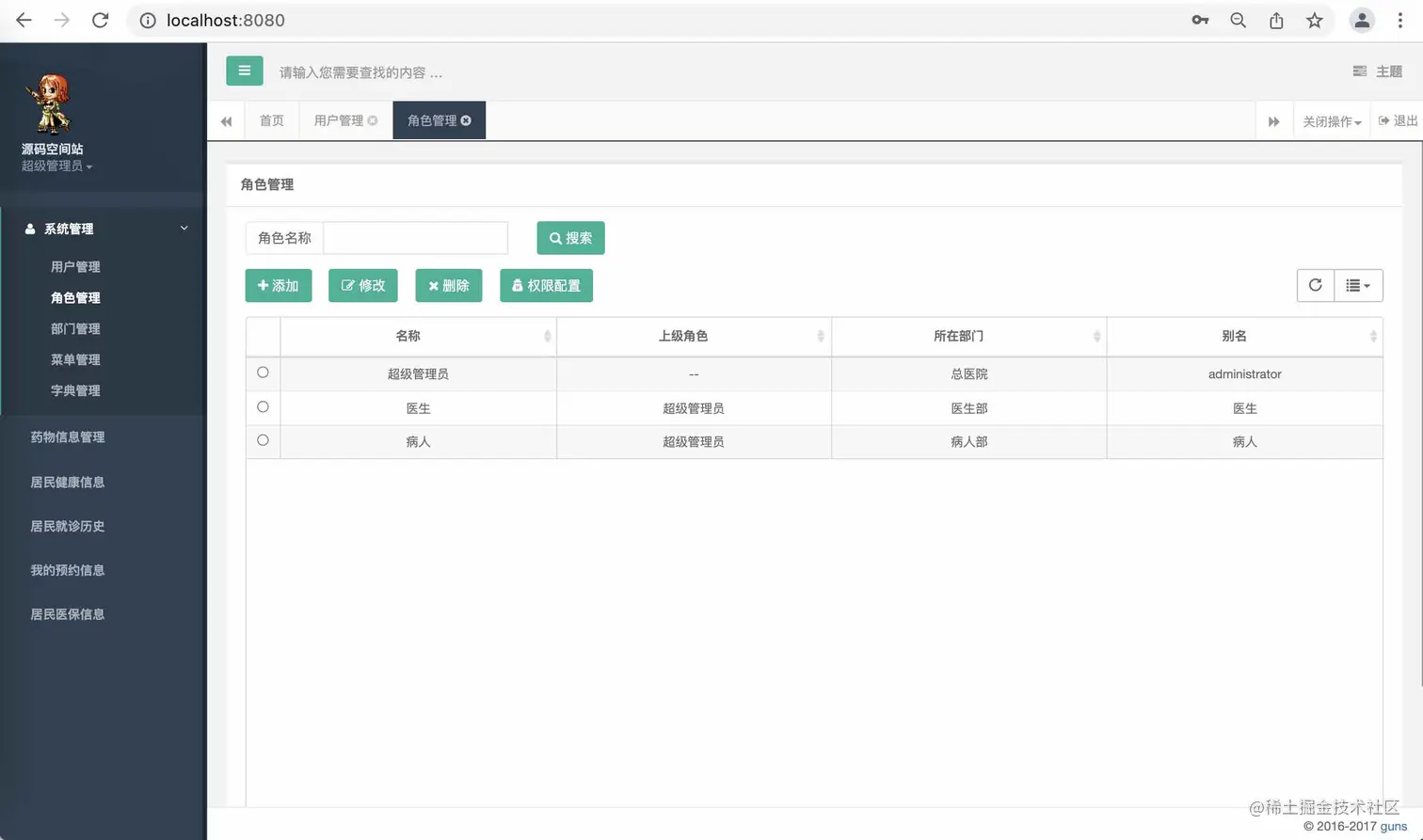The image size is (1423, 840).
Task: Open the 超级管理员 user dropdown
Action: (56, 166)
